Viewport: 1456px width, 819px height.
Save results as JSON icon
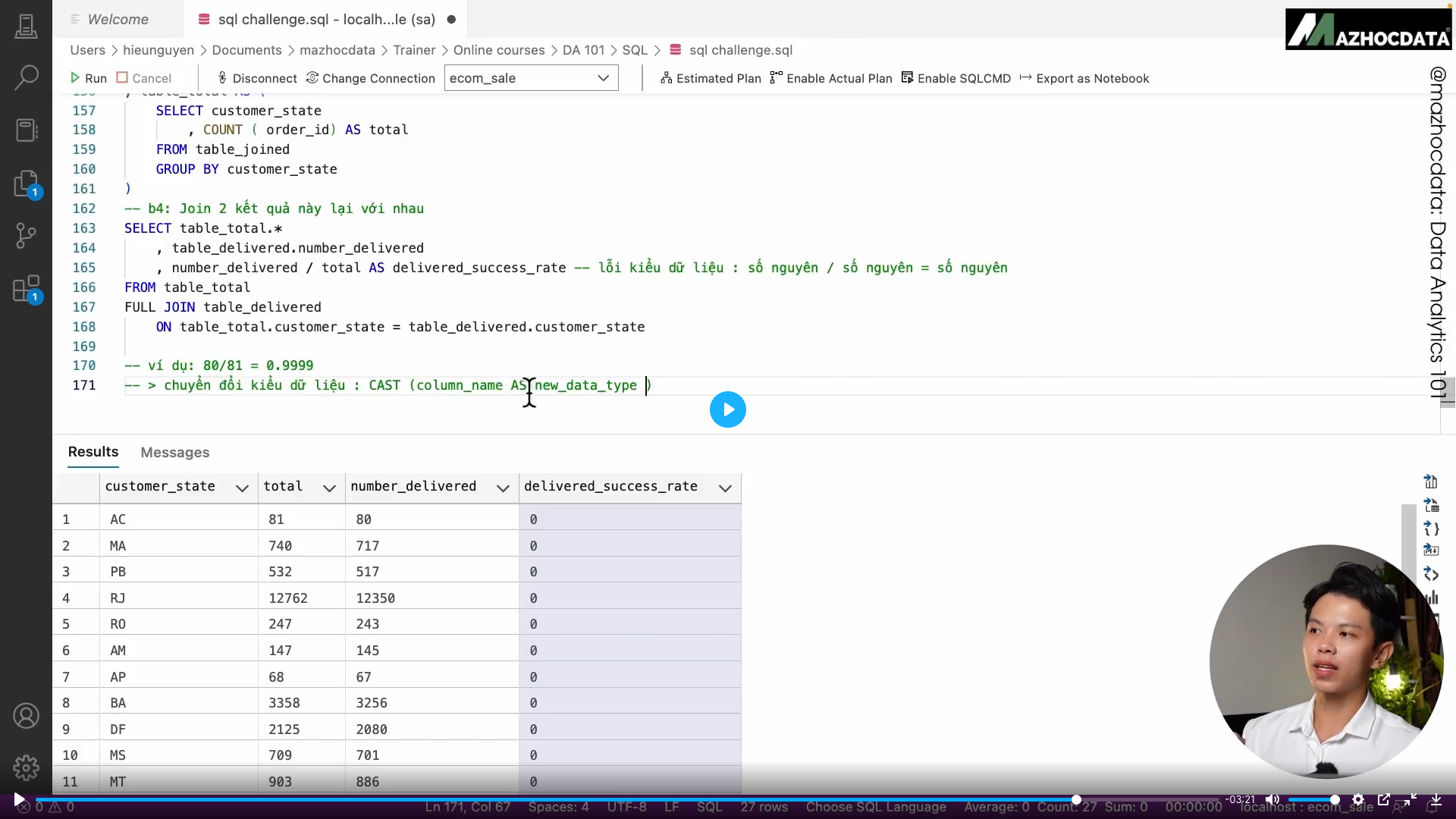click(x=1431, y=529)
